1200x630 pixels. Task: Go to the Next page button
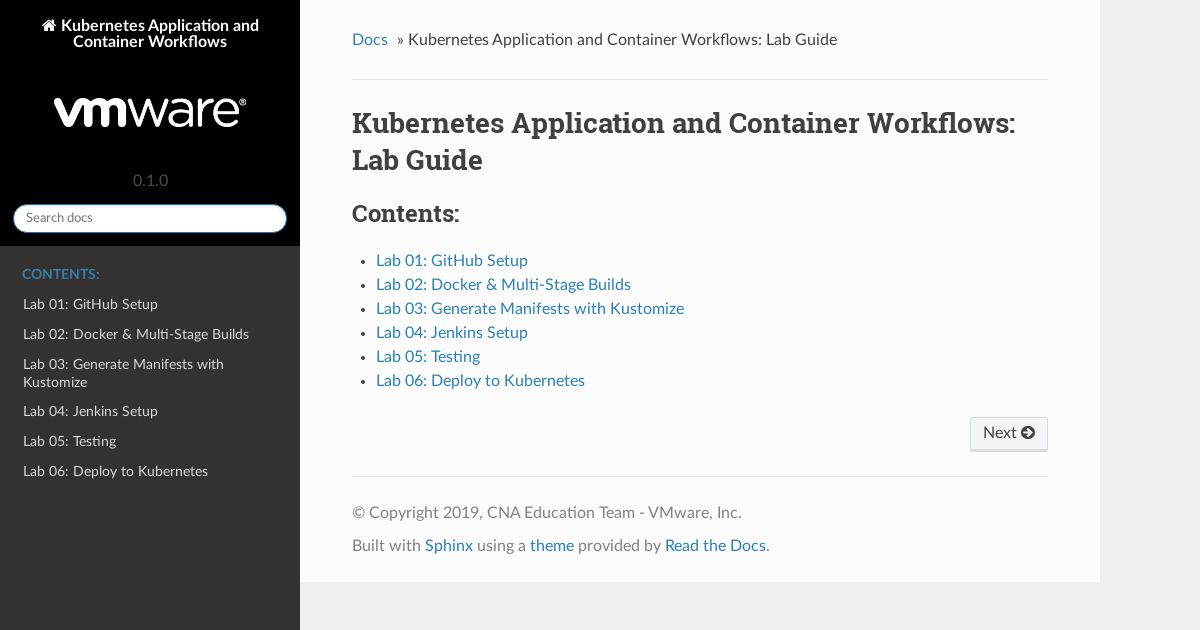(1009, 433)
